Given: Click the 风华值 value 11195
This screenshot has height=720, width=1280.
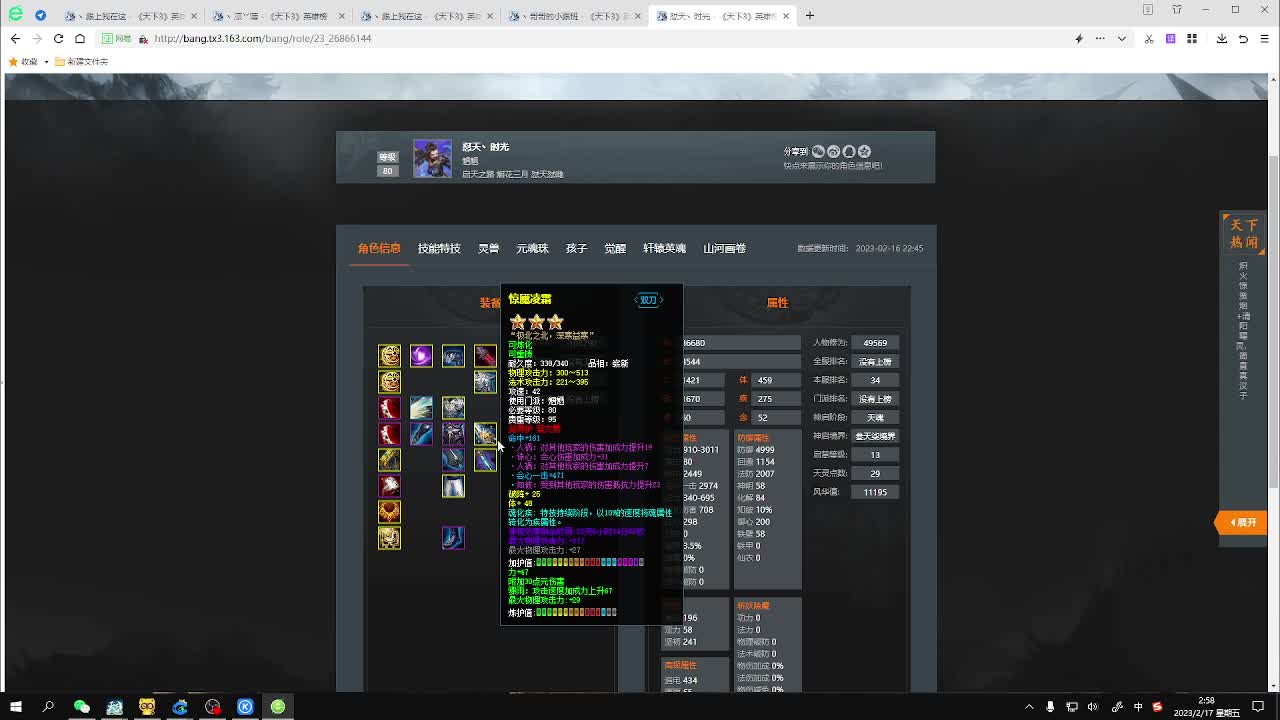Looking at the screenshot, I should point(875,492).
